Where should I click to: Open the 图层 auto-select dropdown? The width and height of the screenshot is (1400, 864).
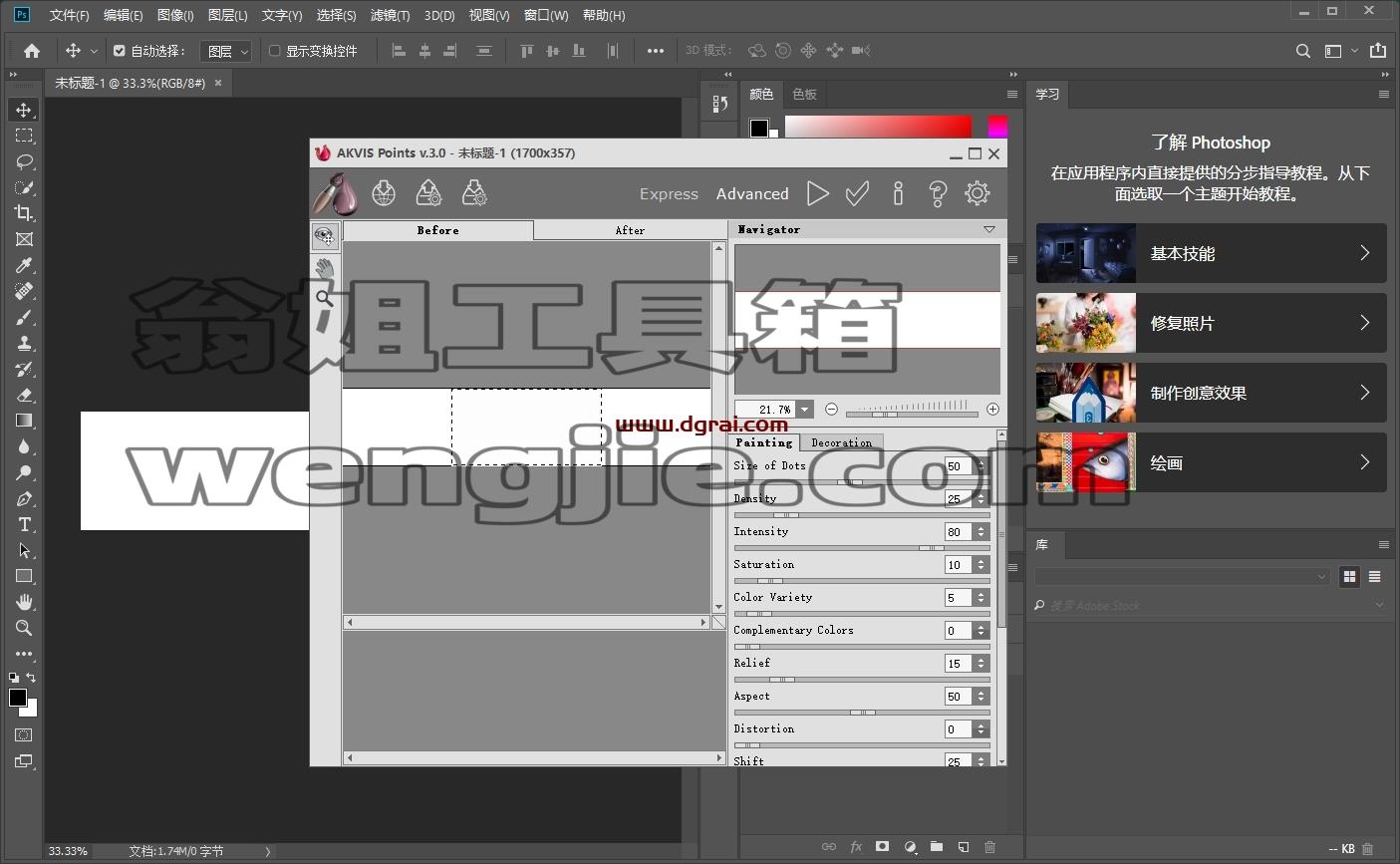click(x=226, y=51)
